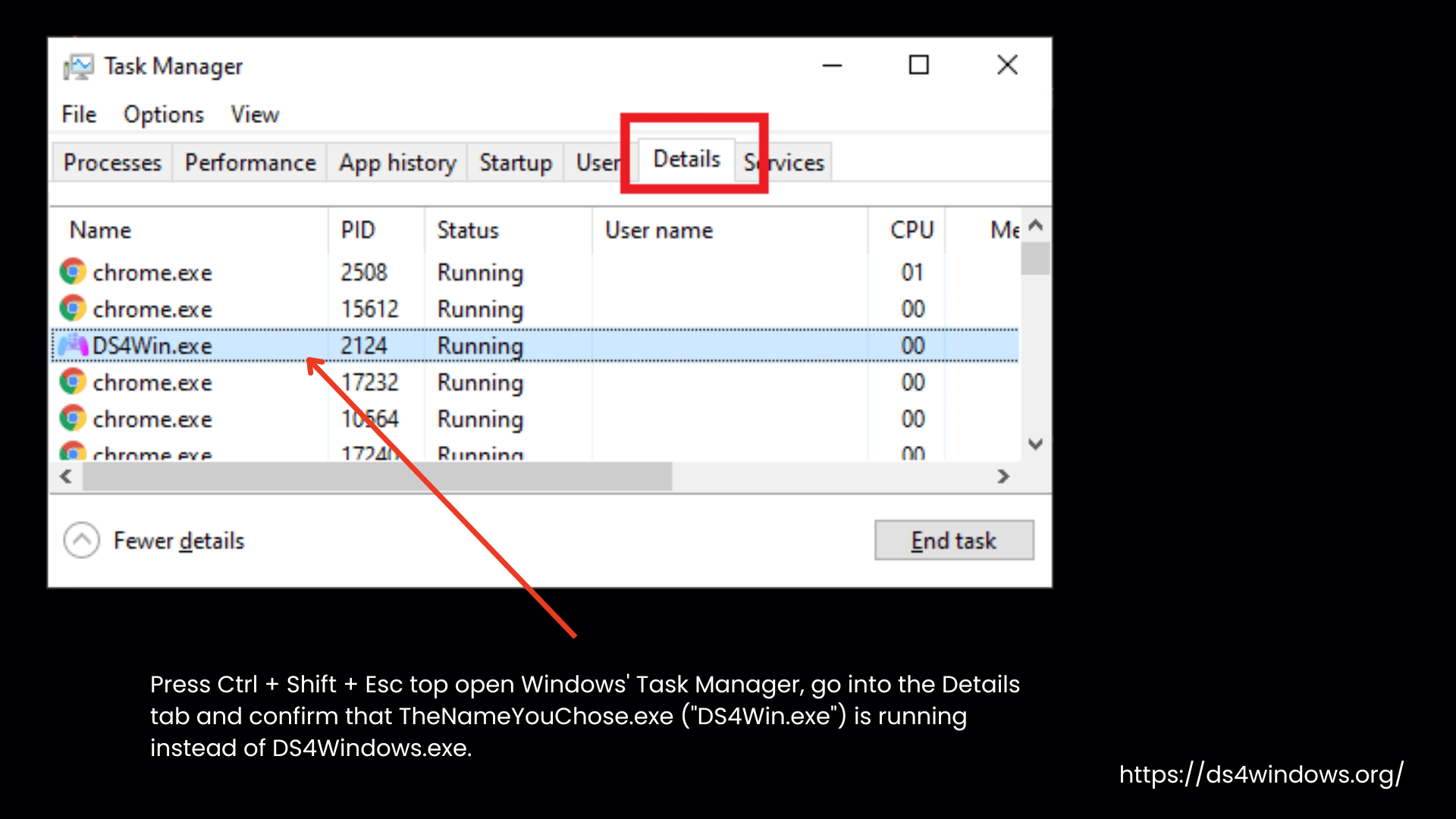This screenshot has width=1456, height=819.
Task: Click the vertical scrollbar up arrow
Action: click(1036, 225)
